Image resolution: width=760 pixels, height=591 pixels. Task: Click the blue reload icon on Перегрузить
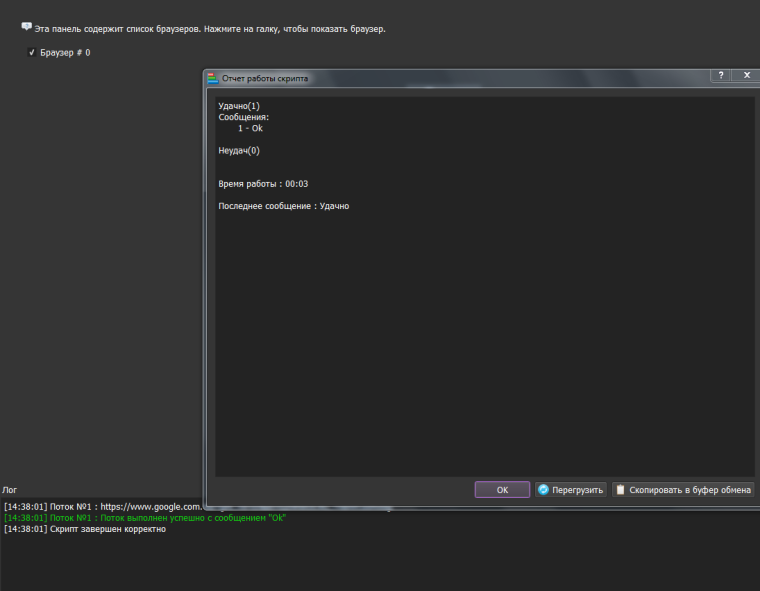tap(543, 490)
